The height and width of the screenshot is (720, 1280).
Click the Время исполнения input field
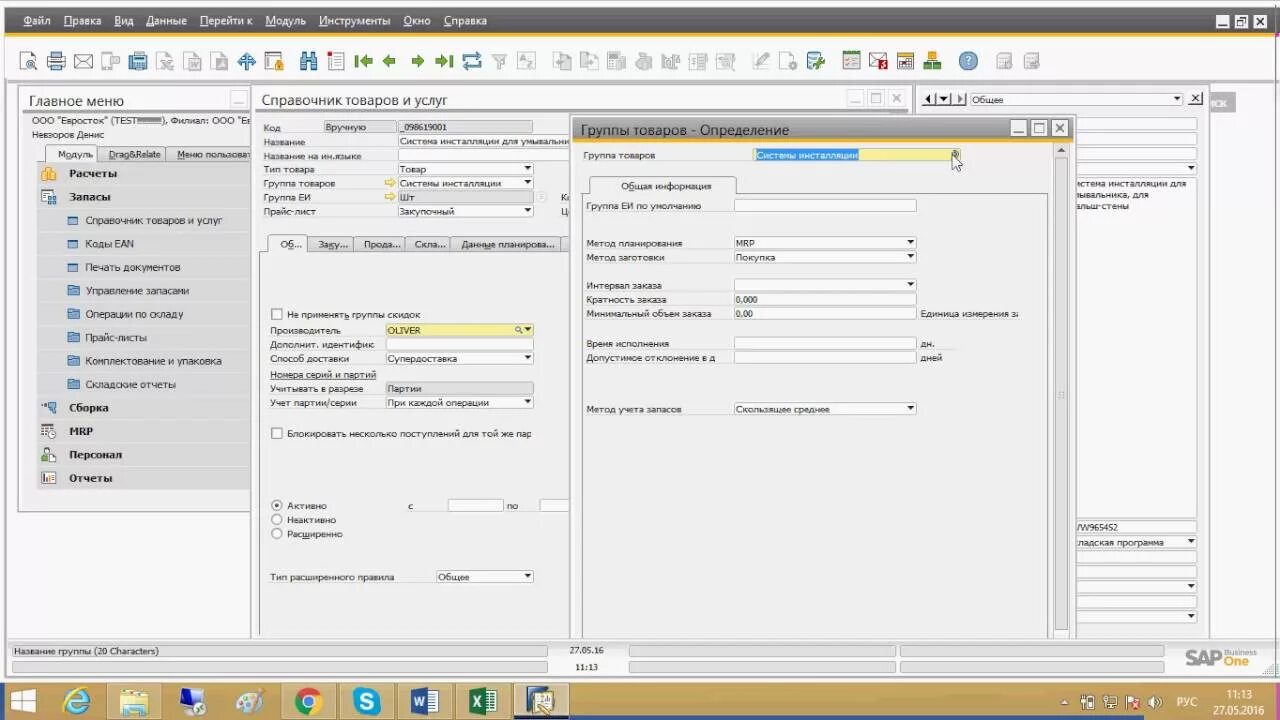tap(825, 343)
